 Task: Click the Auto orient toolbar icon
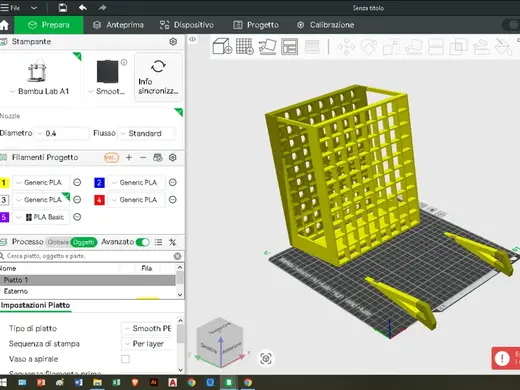point(267,46)
